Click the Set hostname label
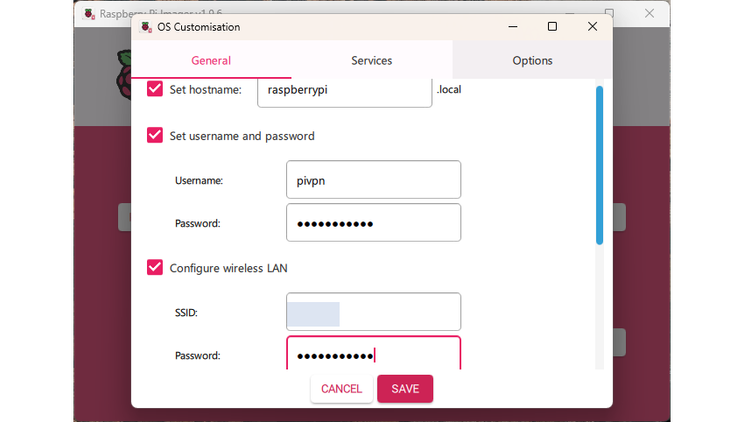Screen dimensions: 744x422 pyautogui.click(x=205, y=90)
